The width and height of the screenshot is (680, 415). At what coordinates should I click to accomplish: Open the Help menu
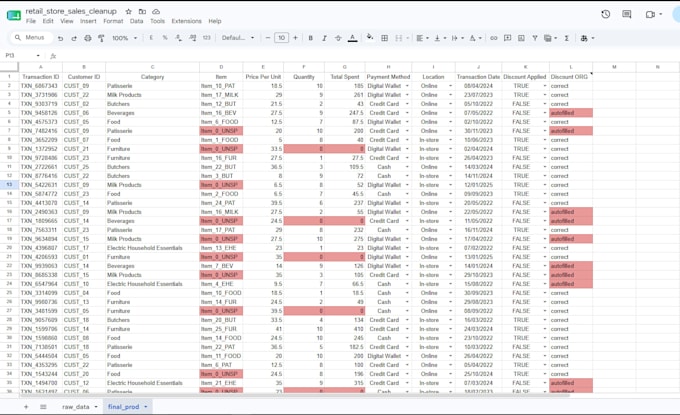click(x=215, y=21)
